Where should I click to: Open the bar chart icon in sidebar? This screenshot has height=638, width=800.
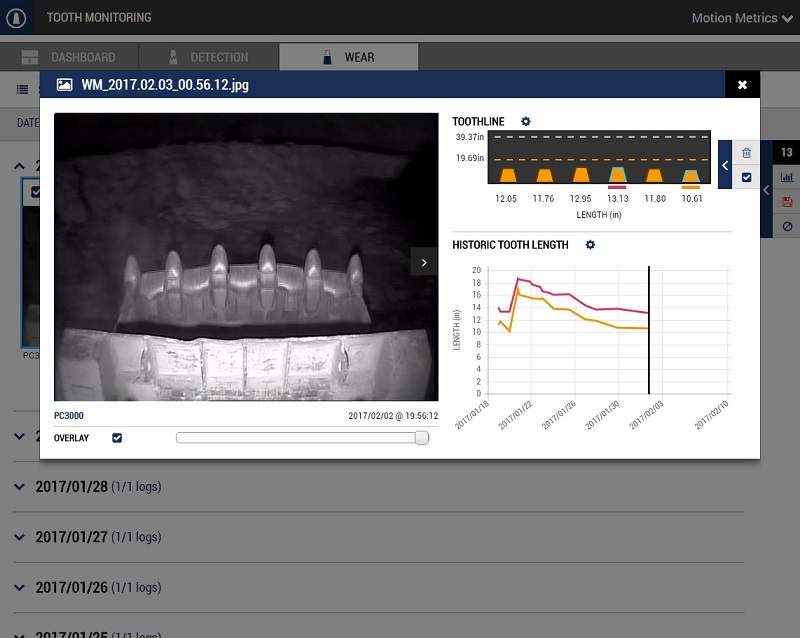787,177
